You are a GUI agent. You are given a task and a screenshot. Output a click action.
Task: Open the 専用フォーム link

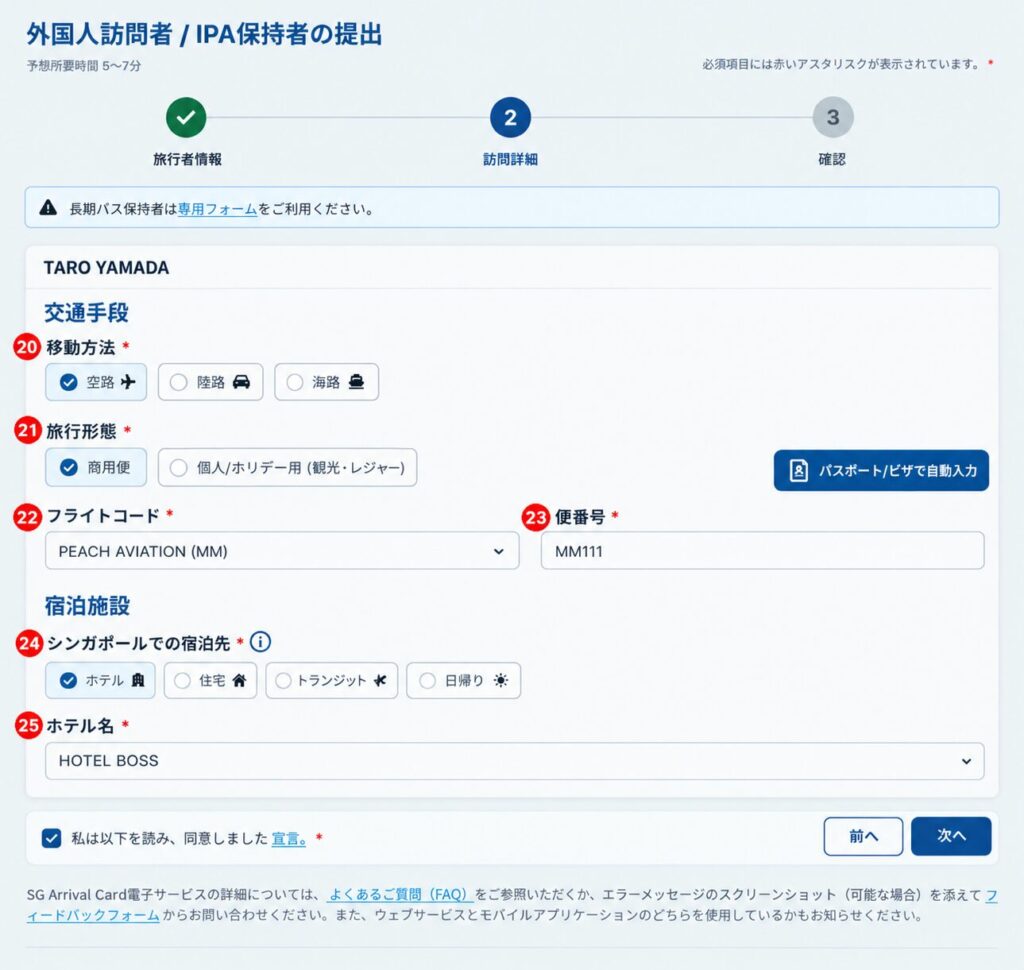[x=217, y=209]
